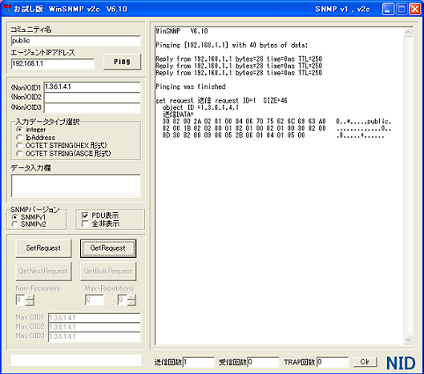Viewport: 424px width, 374px height.
Task: Click the 送信DATA= line in the log
Action: click(178, 115)
